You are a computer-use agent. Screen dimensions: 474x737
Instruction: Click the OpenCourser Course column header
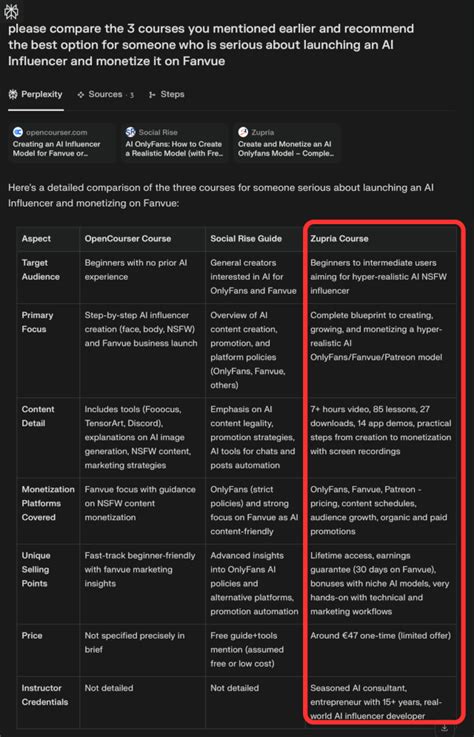click(128, 239)
